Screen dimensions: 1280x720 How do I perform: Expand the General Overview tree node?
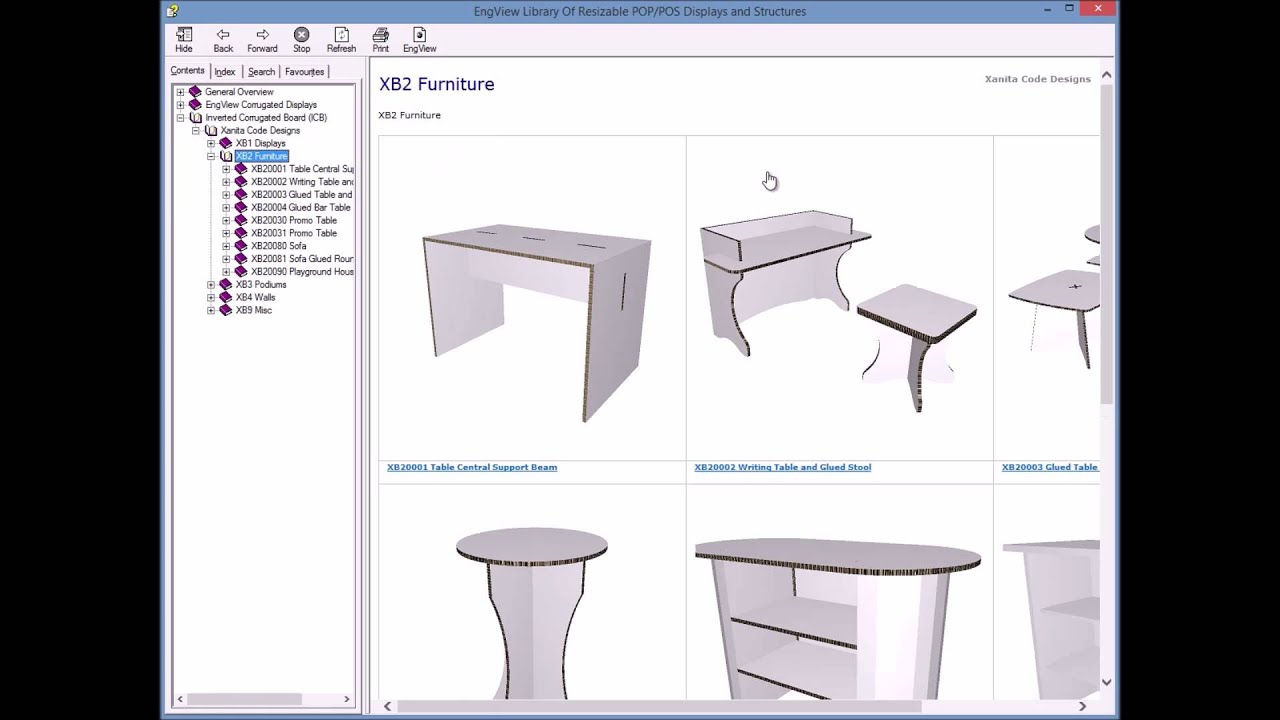point(180,92)
